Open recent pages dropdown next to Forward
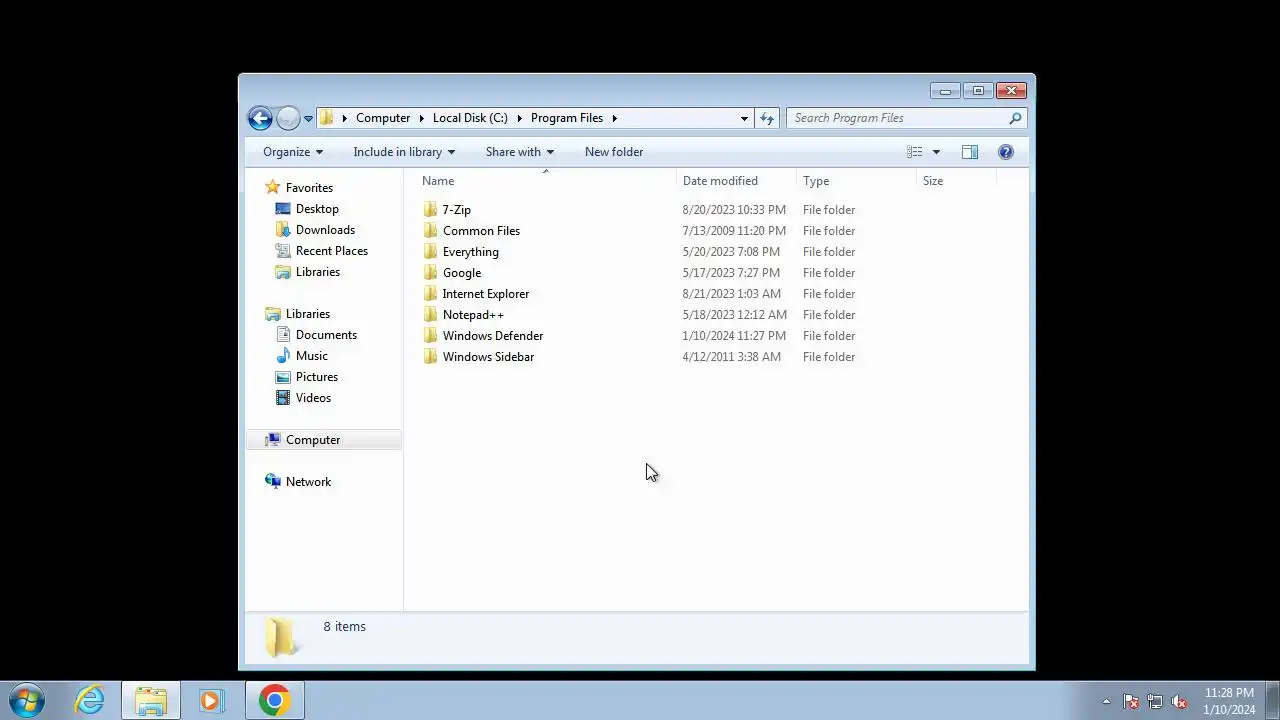 coord(308,118)
